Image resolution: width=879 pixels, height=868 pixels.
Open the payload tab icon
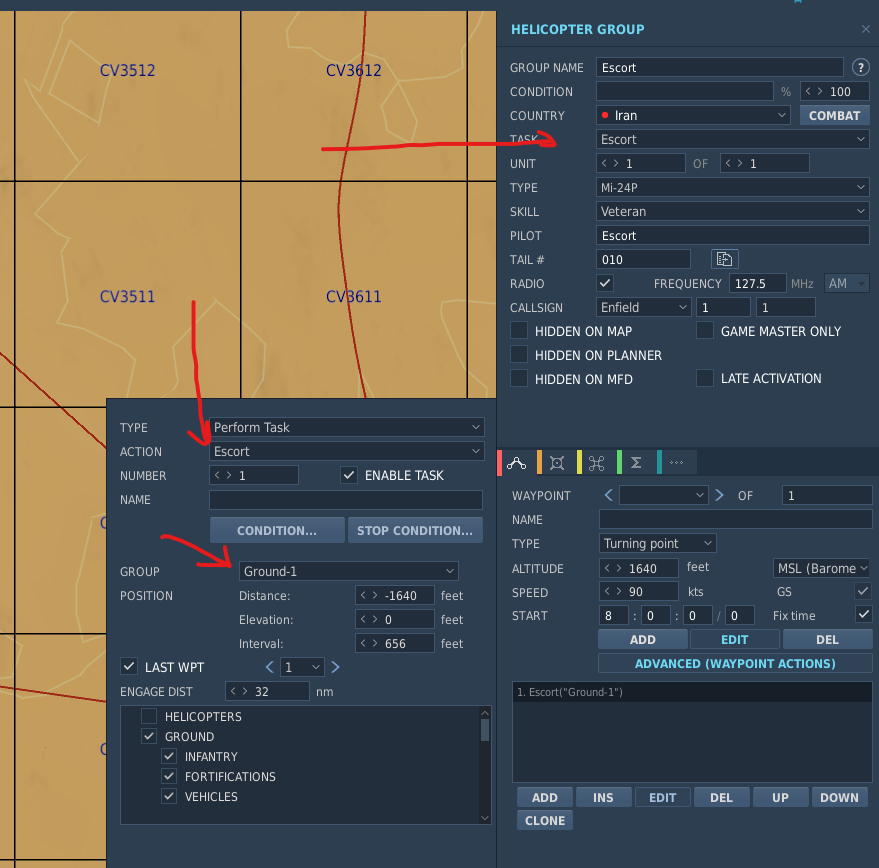(557, 463)
